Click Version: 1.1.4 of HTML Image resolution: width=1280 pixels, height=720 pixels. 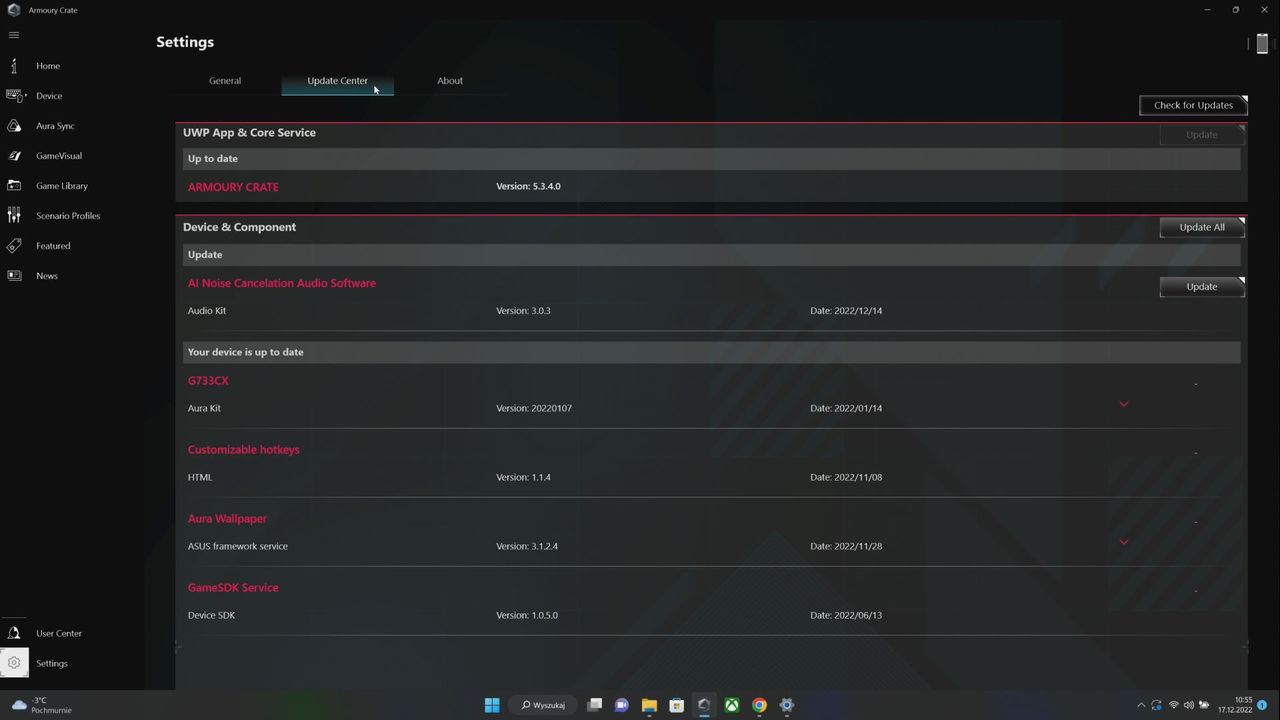[523, 477]
